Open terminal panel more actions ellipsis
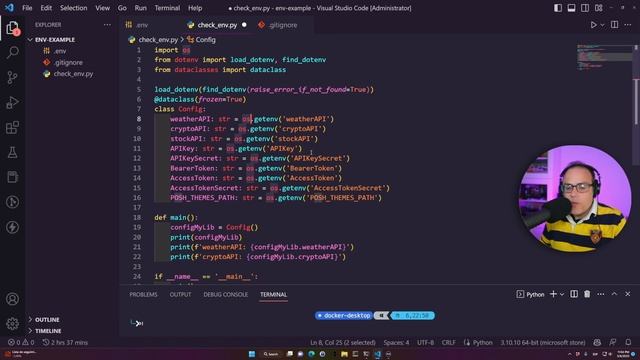The image size is (640, 360). tap(600, 294)
